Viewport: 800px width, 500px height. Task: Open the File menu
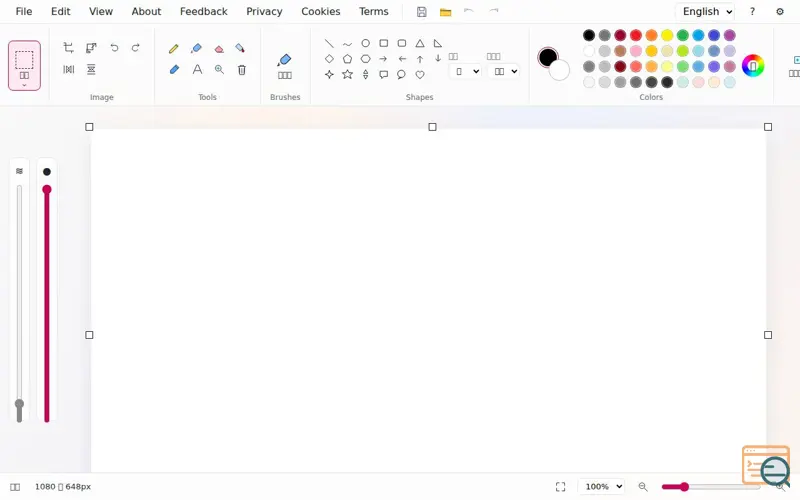[x=24, y=12]
